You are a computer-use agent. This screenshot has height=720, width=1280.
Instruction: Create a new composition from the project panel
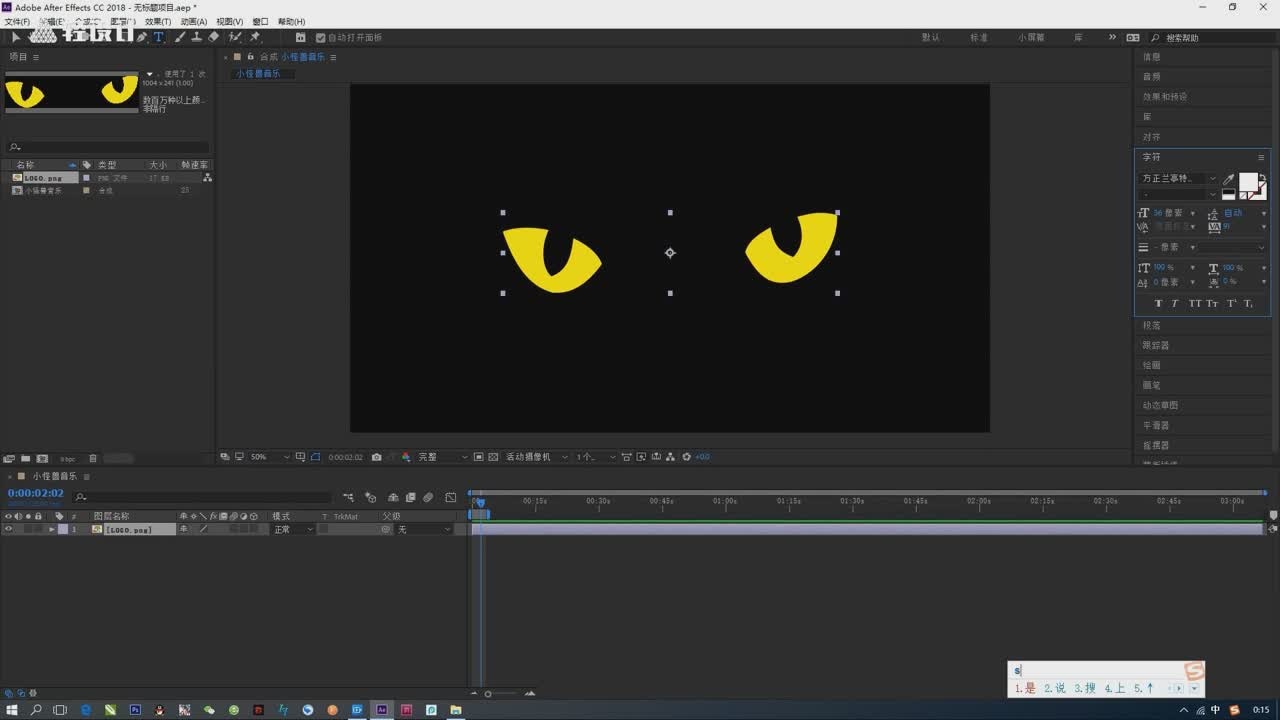coord(44,458)
